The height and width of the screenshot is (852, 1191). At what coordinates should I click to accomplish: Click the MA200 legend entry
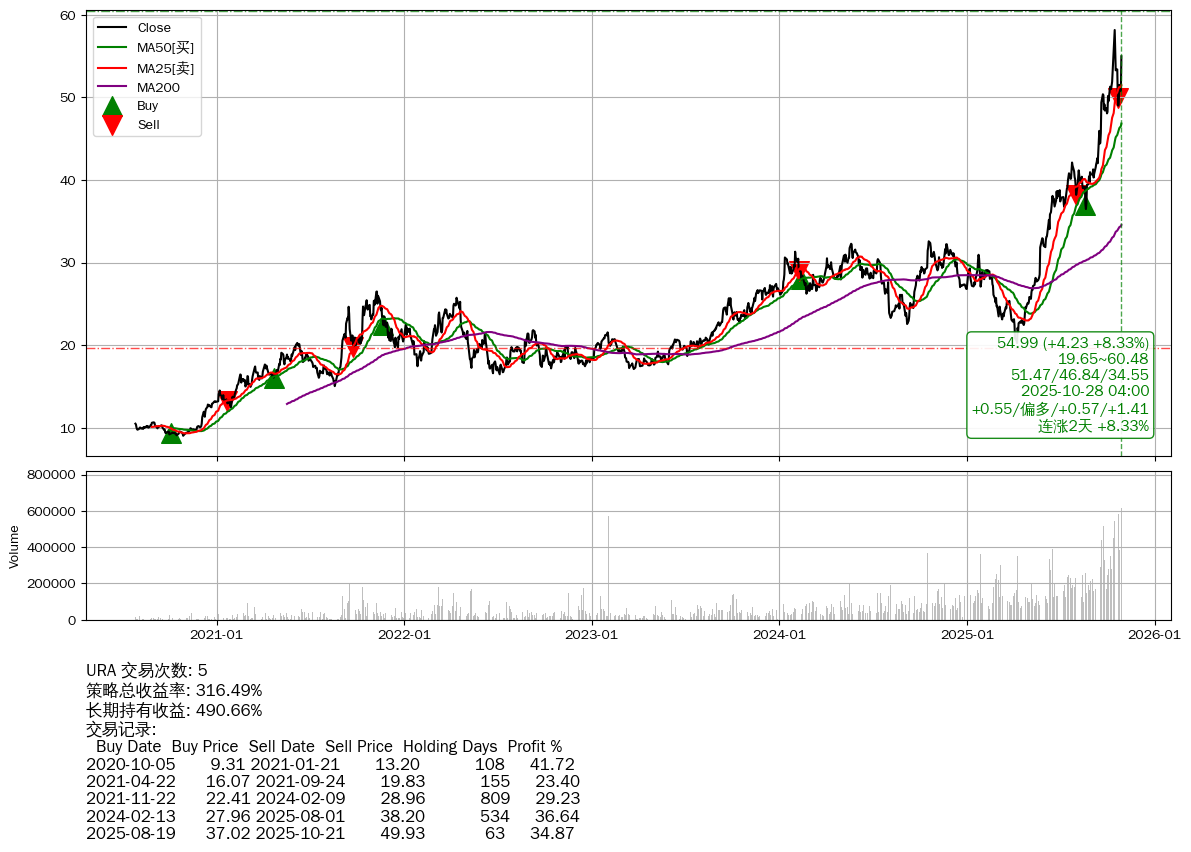158,87
